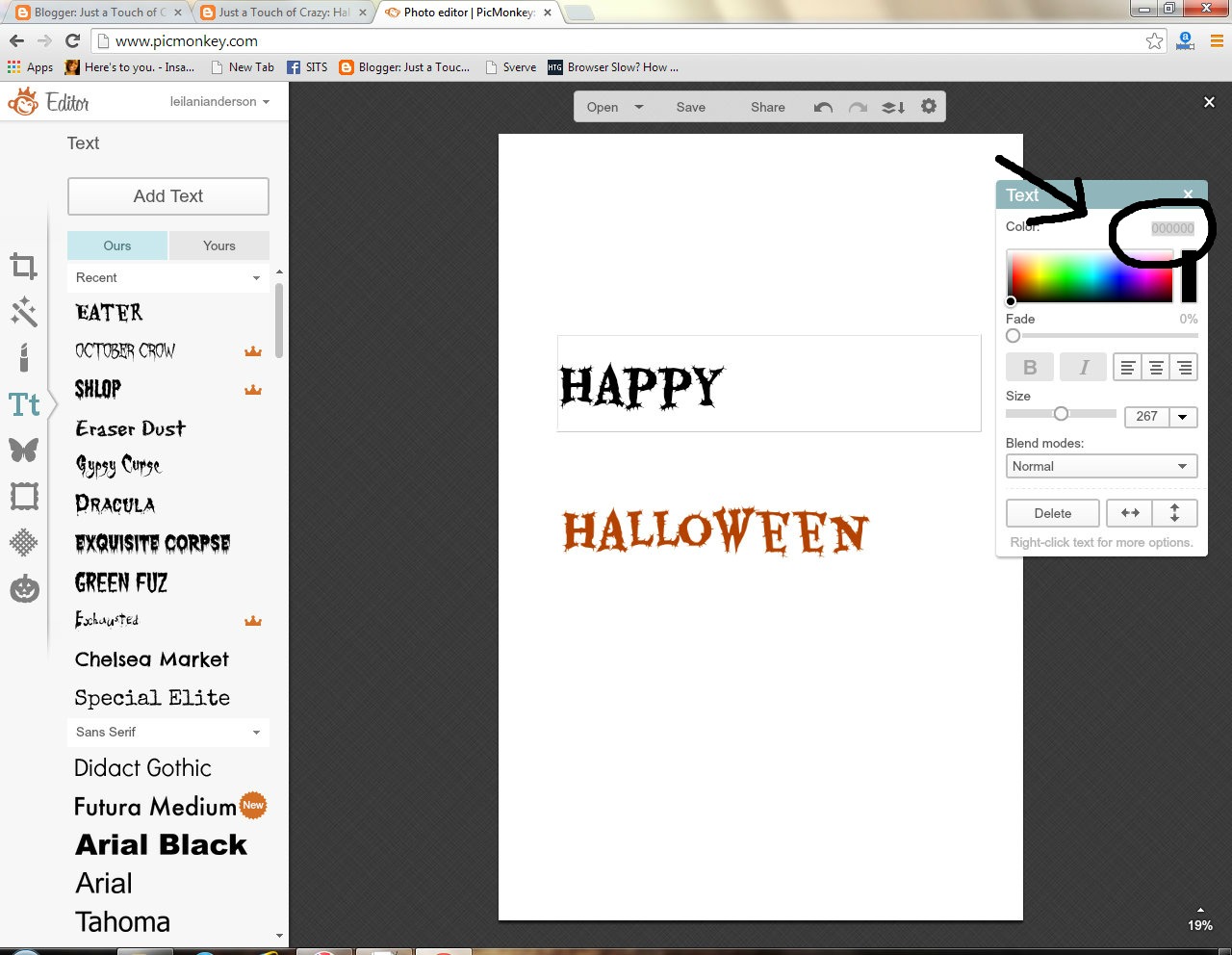Screen dimensions: 1232x955
Task: Click the Fade slider handle
Action: (1013, 336)
